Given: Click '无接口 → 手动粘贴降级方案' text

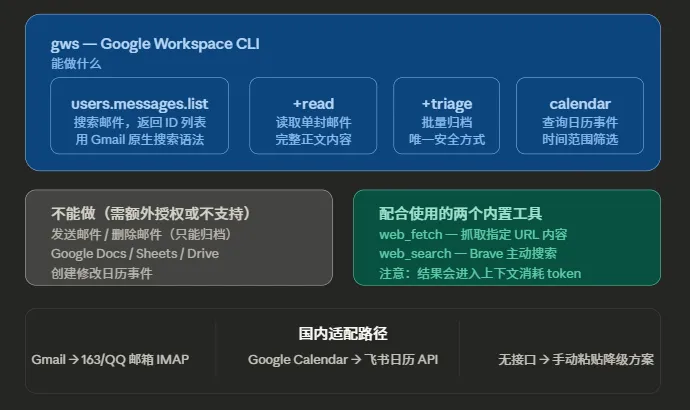Looking at the screenshot, I should tap(576, 359).
